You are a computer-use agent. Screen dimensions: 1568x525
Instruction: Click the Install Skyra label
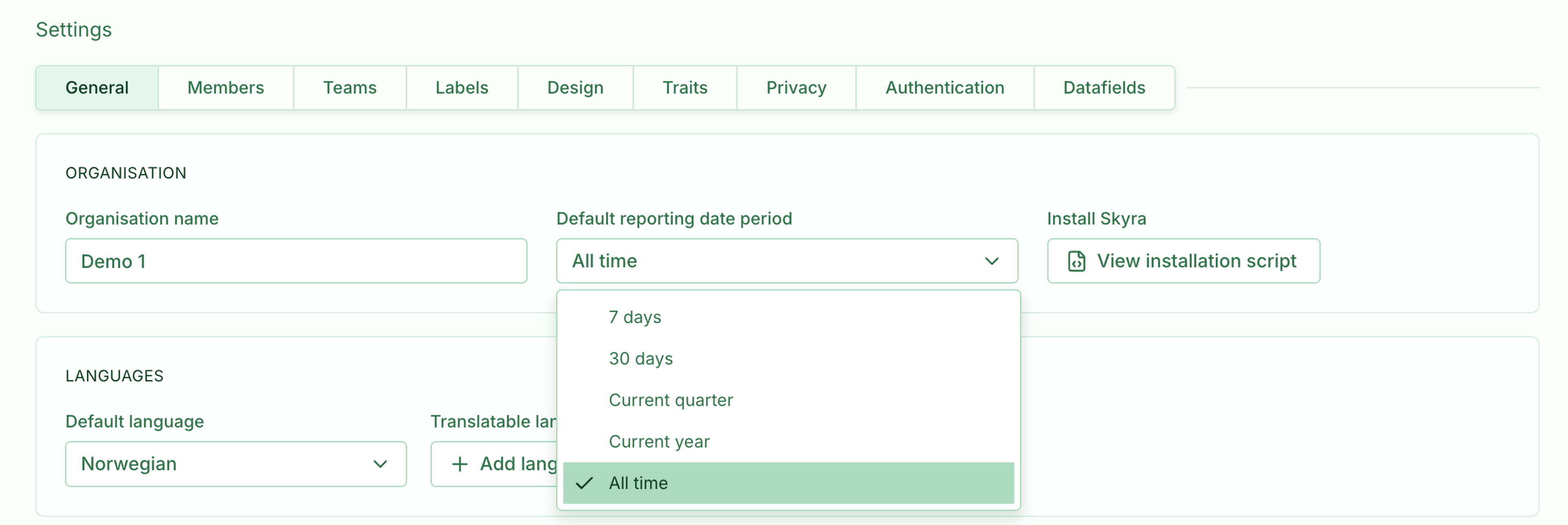pos(1096,219)
